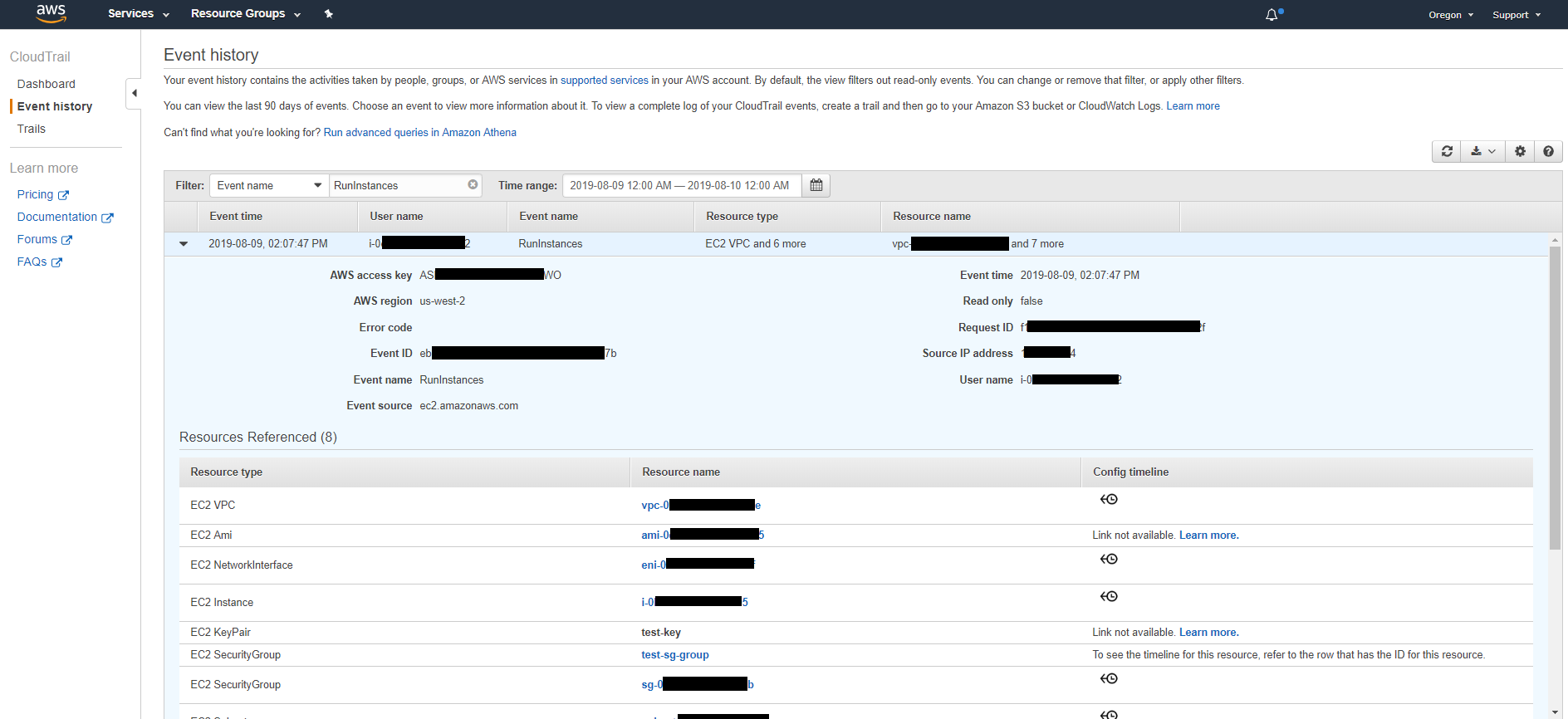Open the sg-0 security group link
Viewport: 1568px width, 719px height.
(698, 685)
